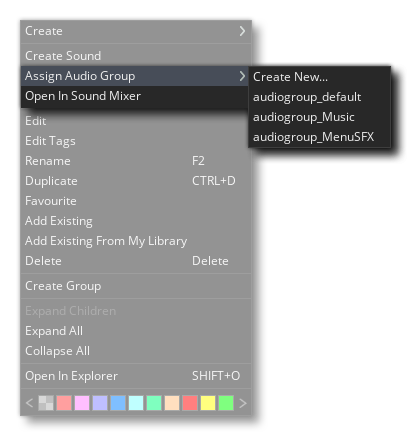Select the checkered no-colour swatch
Image resolution: width=411 pixels, height=436 pixels.
point(46,403)
